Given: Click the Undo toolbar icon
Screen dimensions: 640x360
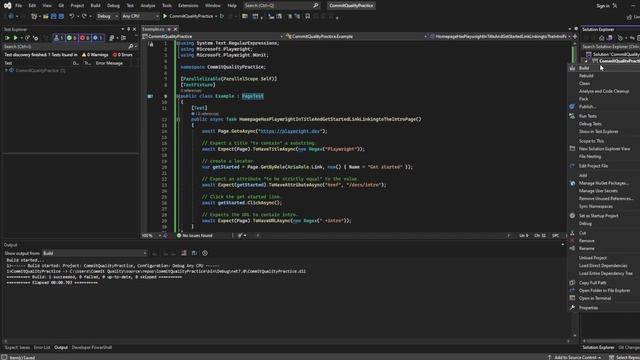Looking at the screenshot, I should tap(71, 16).
